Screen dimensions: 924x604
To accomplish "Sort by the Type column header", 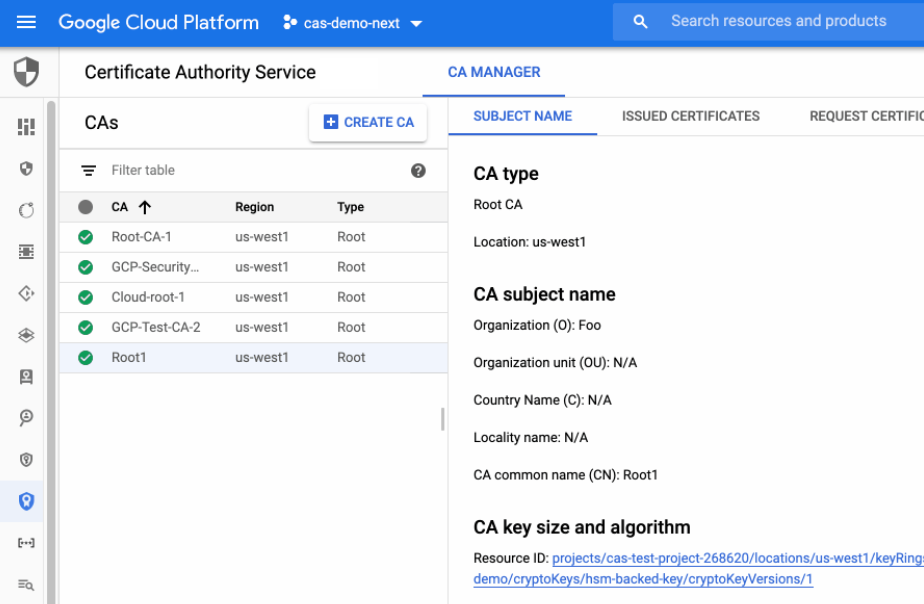I will (351, 207).
